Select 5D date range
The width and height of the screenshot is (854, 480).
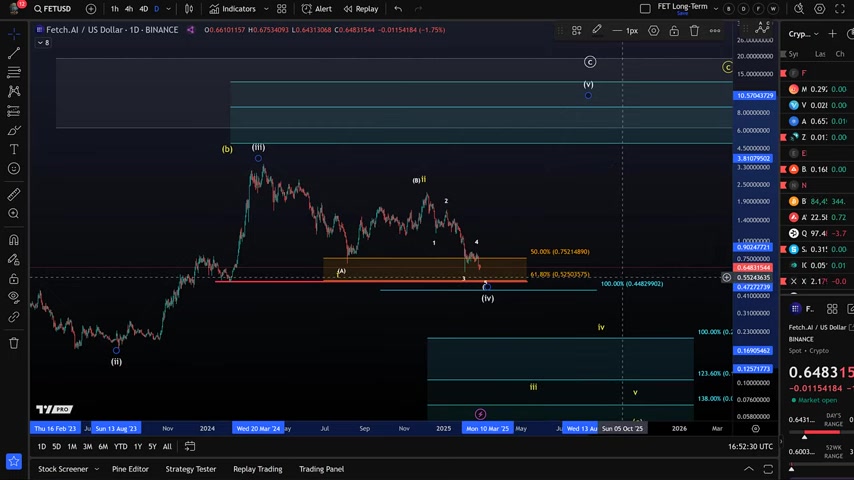[56, 446]
